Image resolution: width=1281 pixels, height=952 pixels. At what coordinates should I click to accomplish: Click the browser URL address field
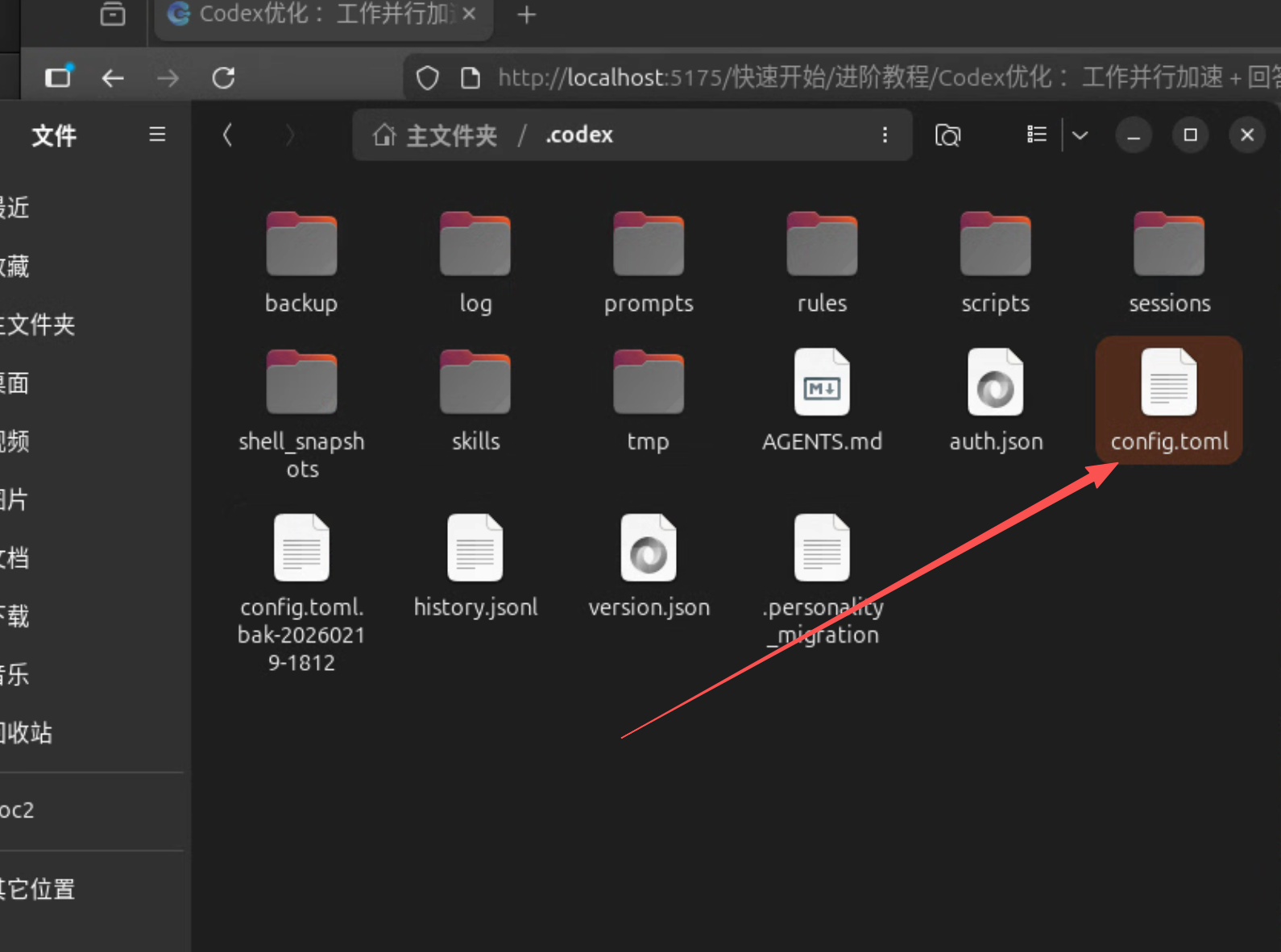click(806, 77)
